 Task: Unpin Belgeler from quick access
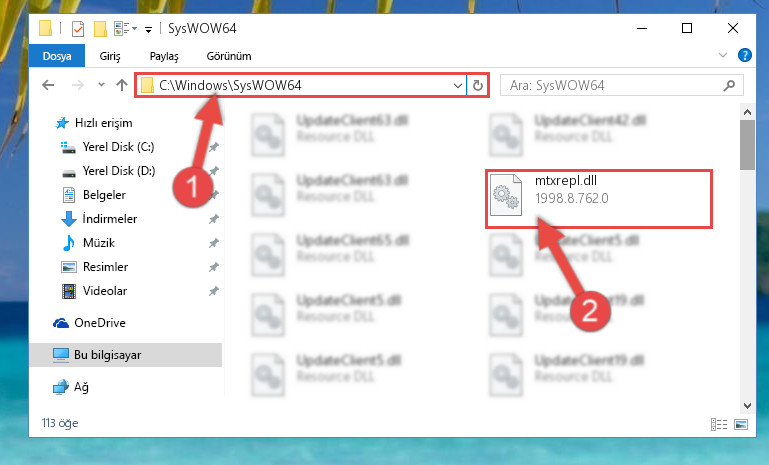click(214, 195)
